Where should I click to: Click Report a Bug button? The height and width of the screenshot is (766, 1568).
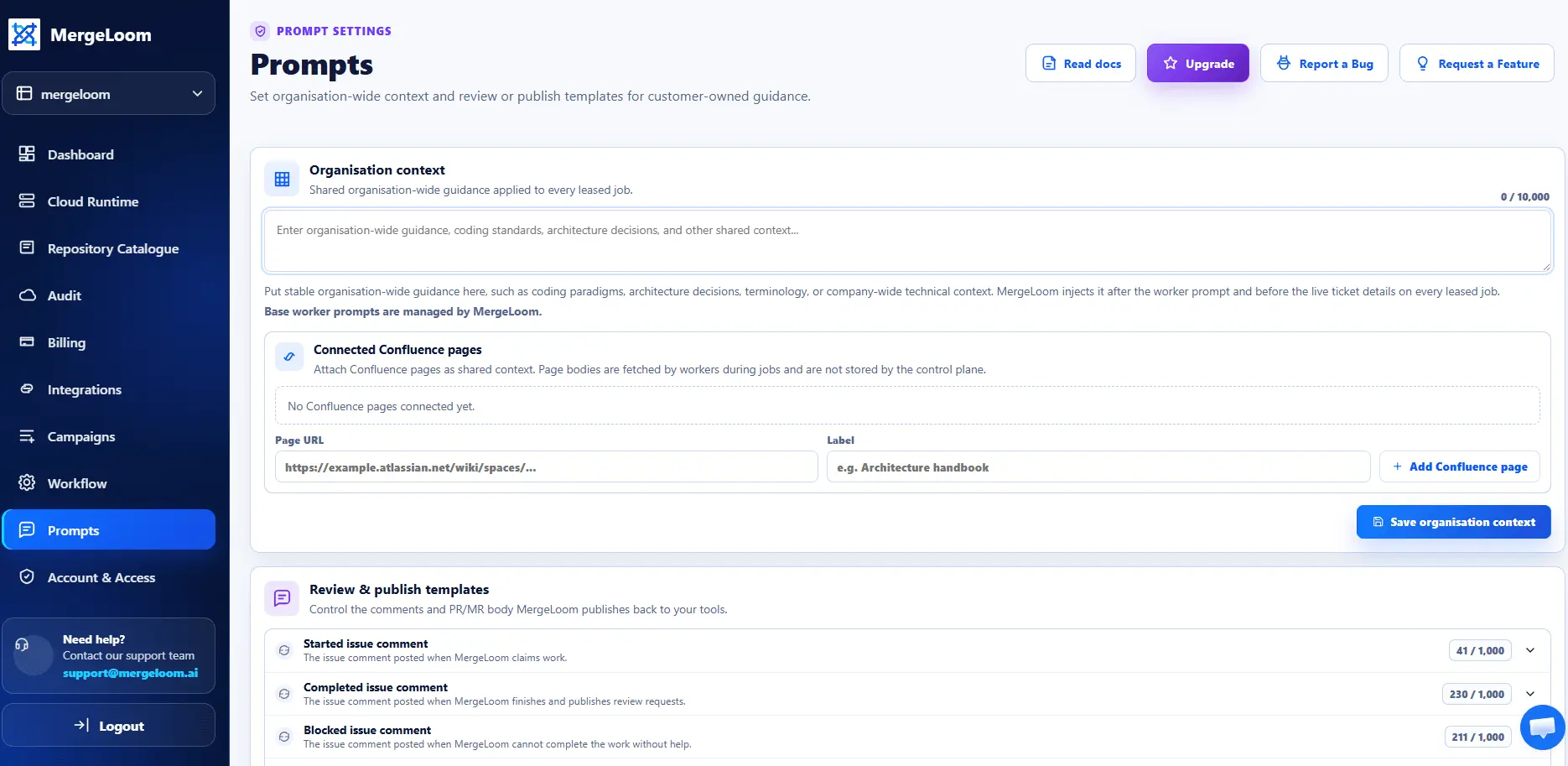1324,63
